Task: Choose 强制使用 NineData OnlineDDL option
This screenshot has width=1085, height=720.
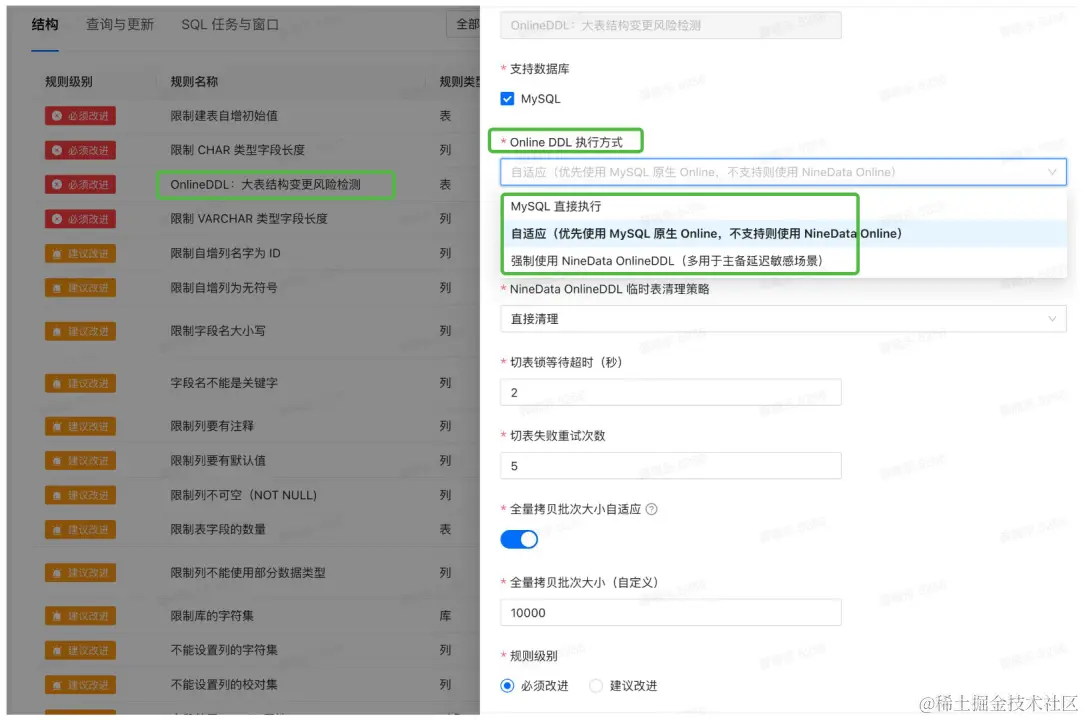Action: (783, 261)
